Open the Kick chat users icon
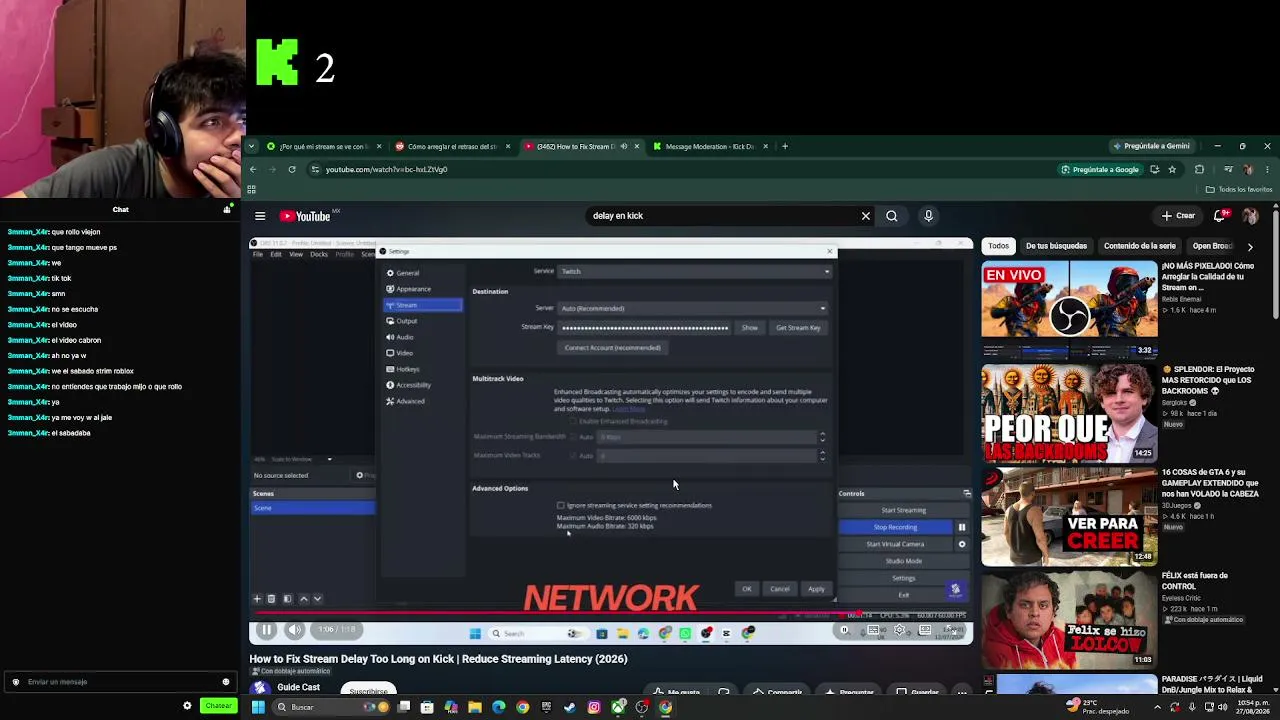This screenshot has height=720, width=1280. coord(228,209)
